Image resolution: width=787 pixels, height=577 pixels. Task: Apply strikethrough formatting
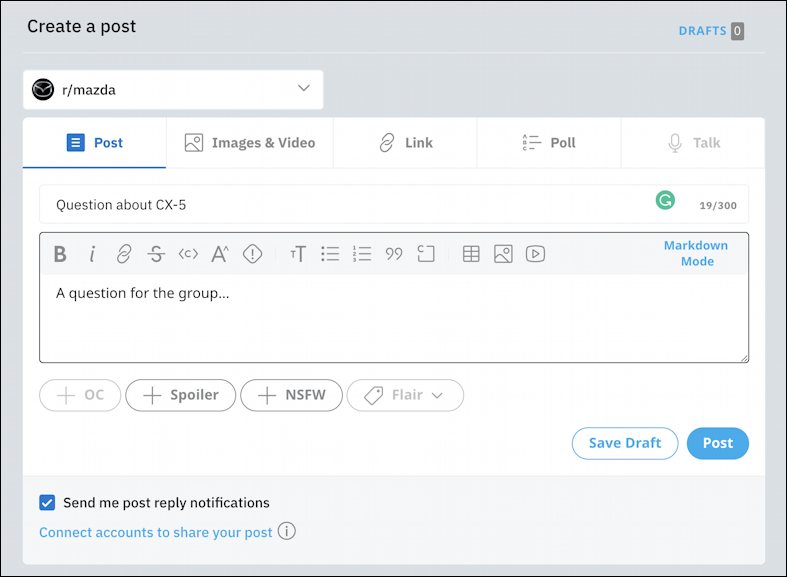tap(156, 254)
